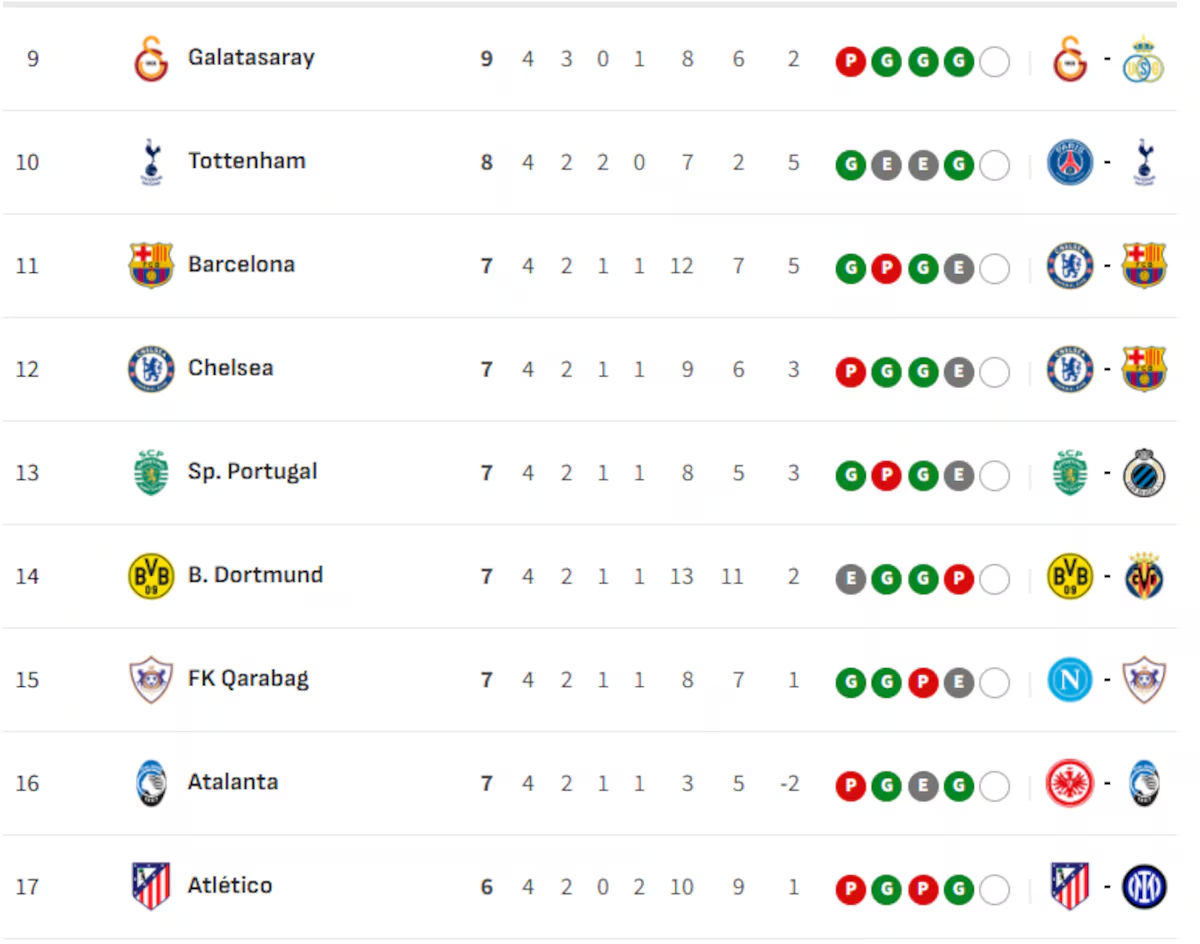The image size is (1200, 944).
Task: Click the Inter logo in Atlético's next match
Action: tap(1144, 887)
